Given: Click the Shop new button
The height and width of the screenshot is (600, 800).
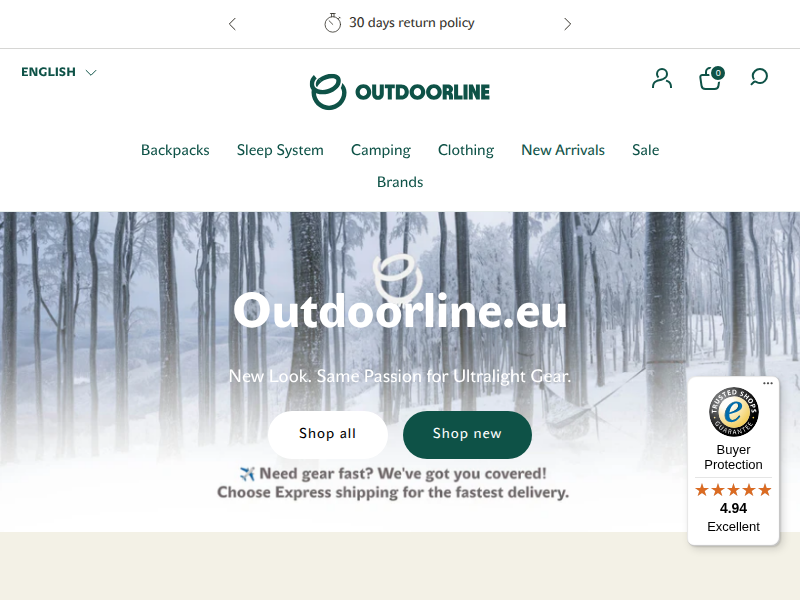Looking at the screenshot, I should click(x=467, y=434).
